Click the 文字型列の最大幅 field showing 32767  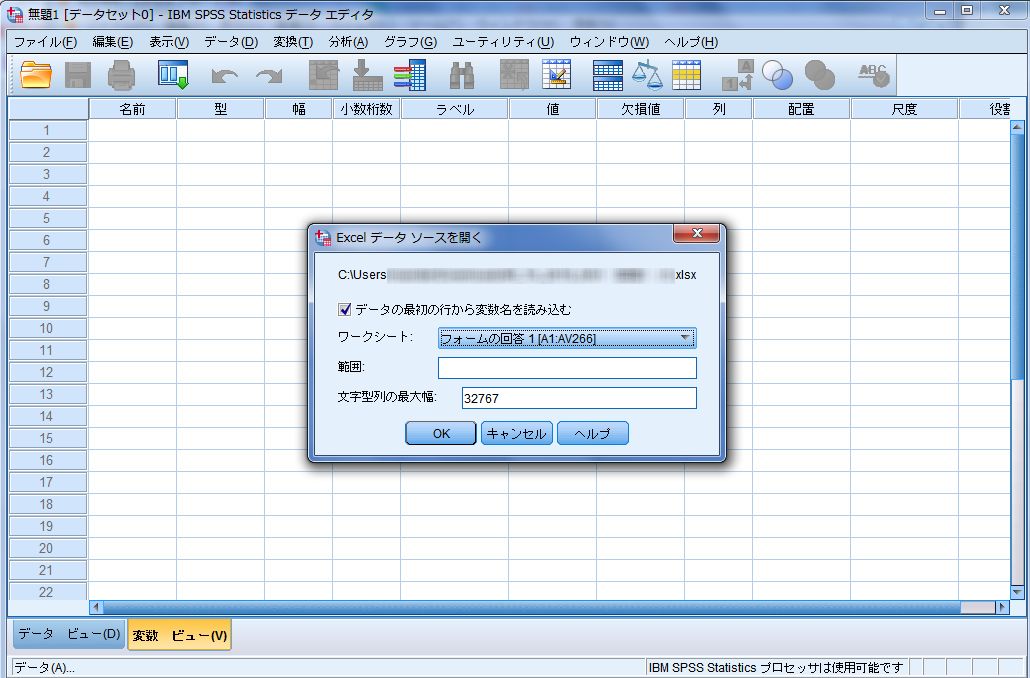(579, 398)
